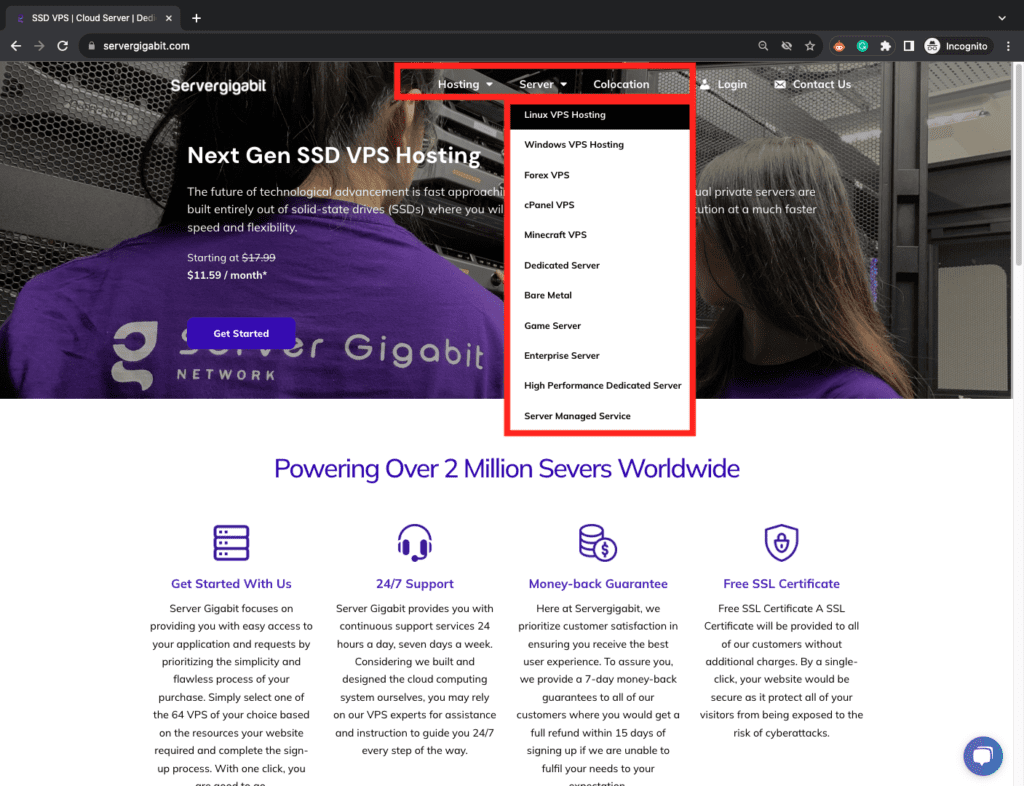Click the Incognito profile icon
This screenshot has width=1024, height=786.
pyautogui.click(x=930, y=45)
